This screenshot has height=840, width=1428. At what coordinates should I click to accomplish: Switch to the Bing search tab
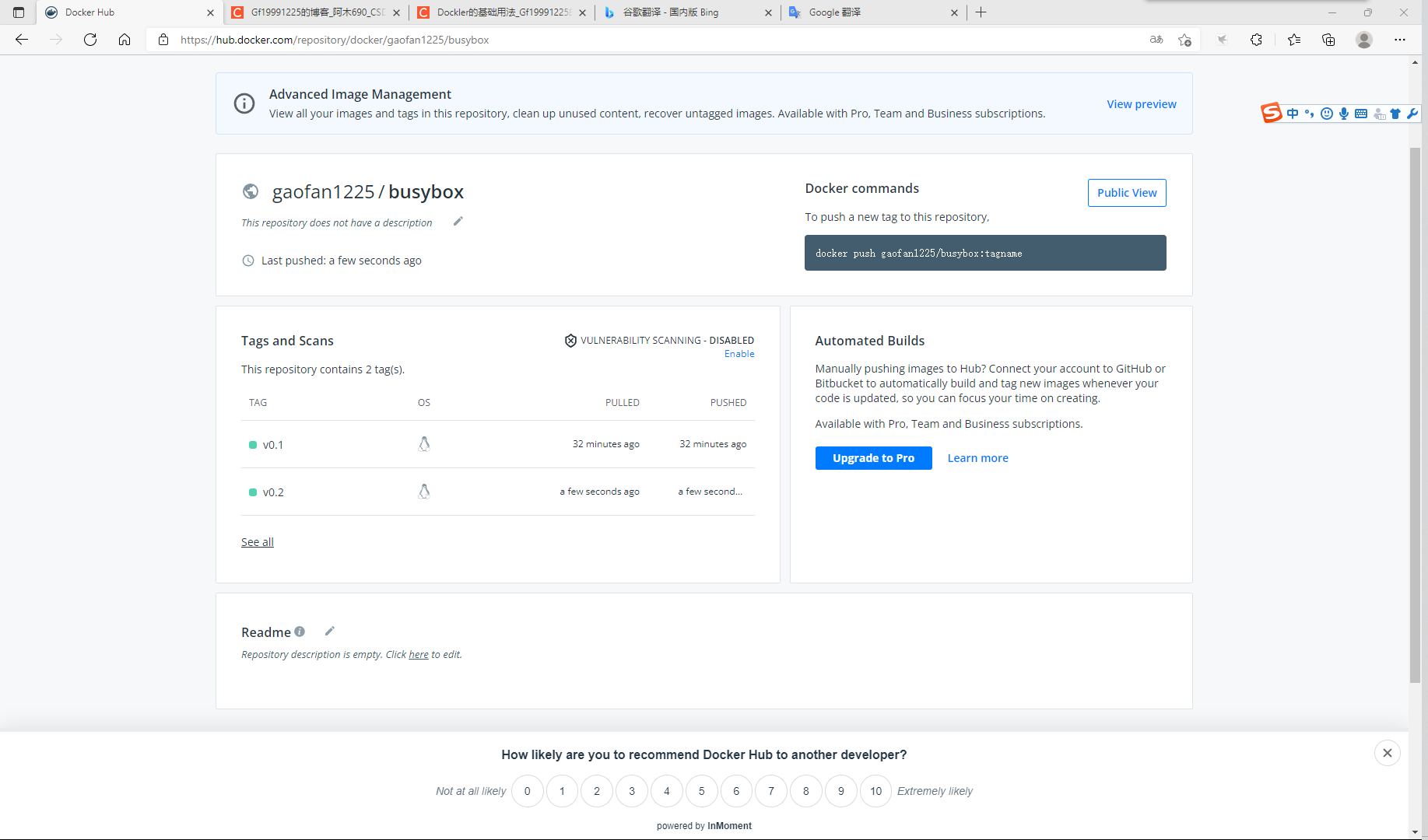pos(688,12)
